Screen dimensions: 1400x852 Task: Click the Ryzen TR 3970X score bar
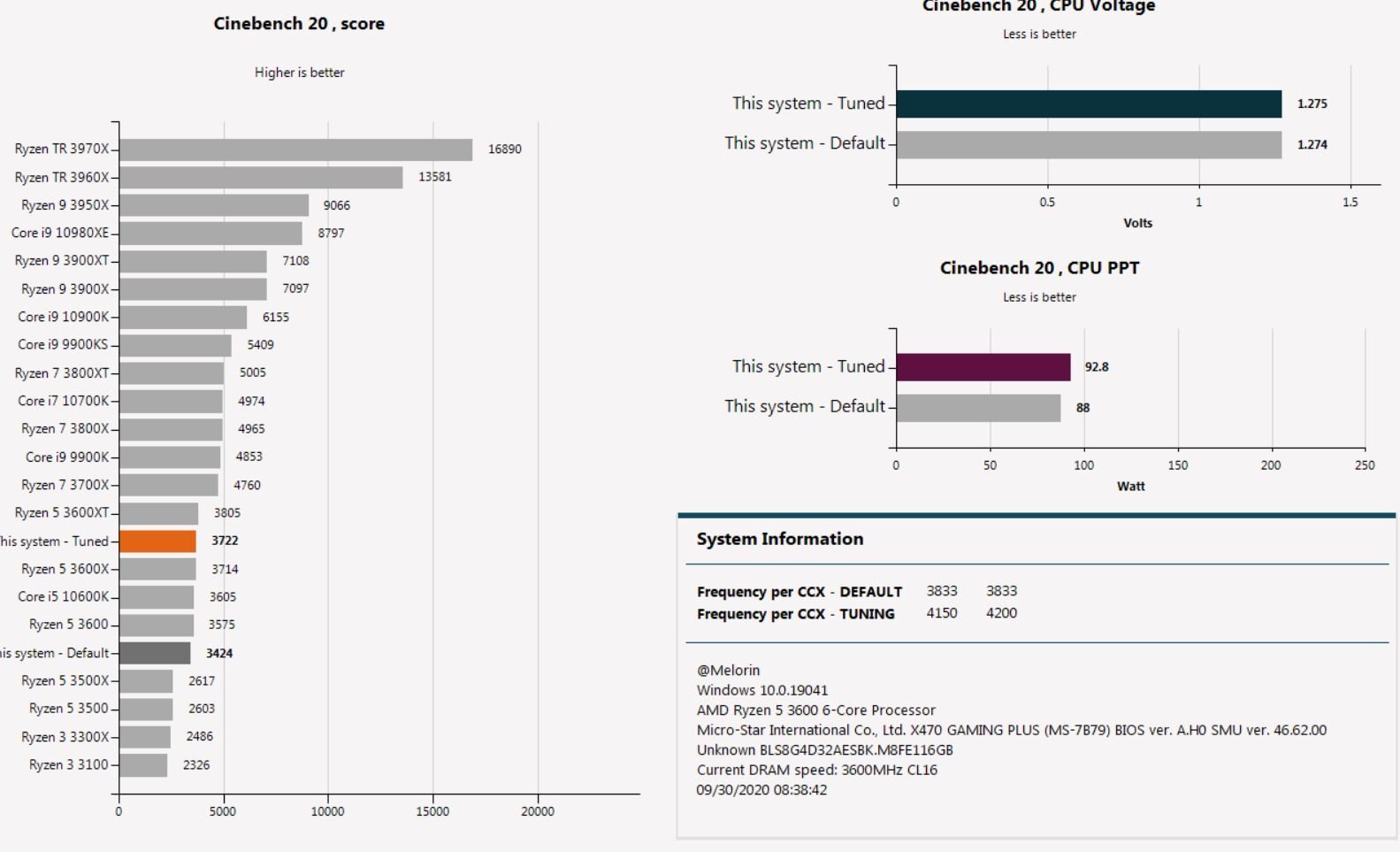coord(295,149)
